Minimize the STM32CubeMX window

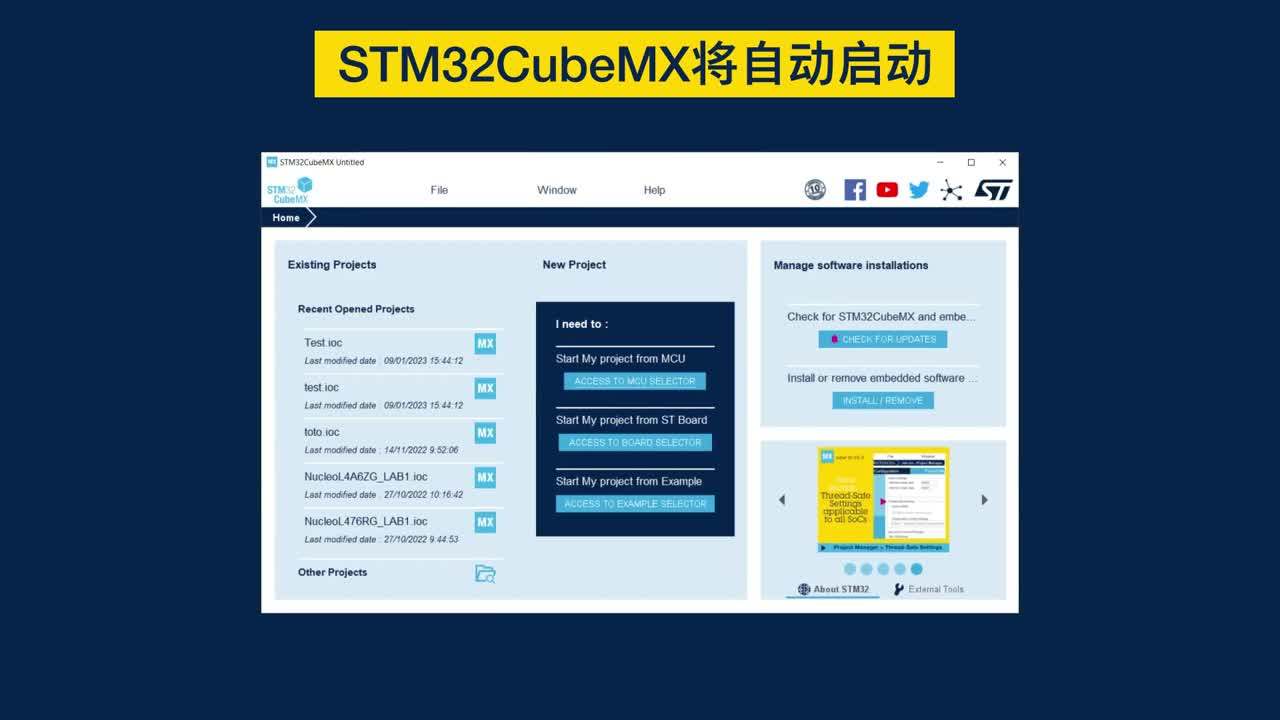click(x=940, y=162)
